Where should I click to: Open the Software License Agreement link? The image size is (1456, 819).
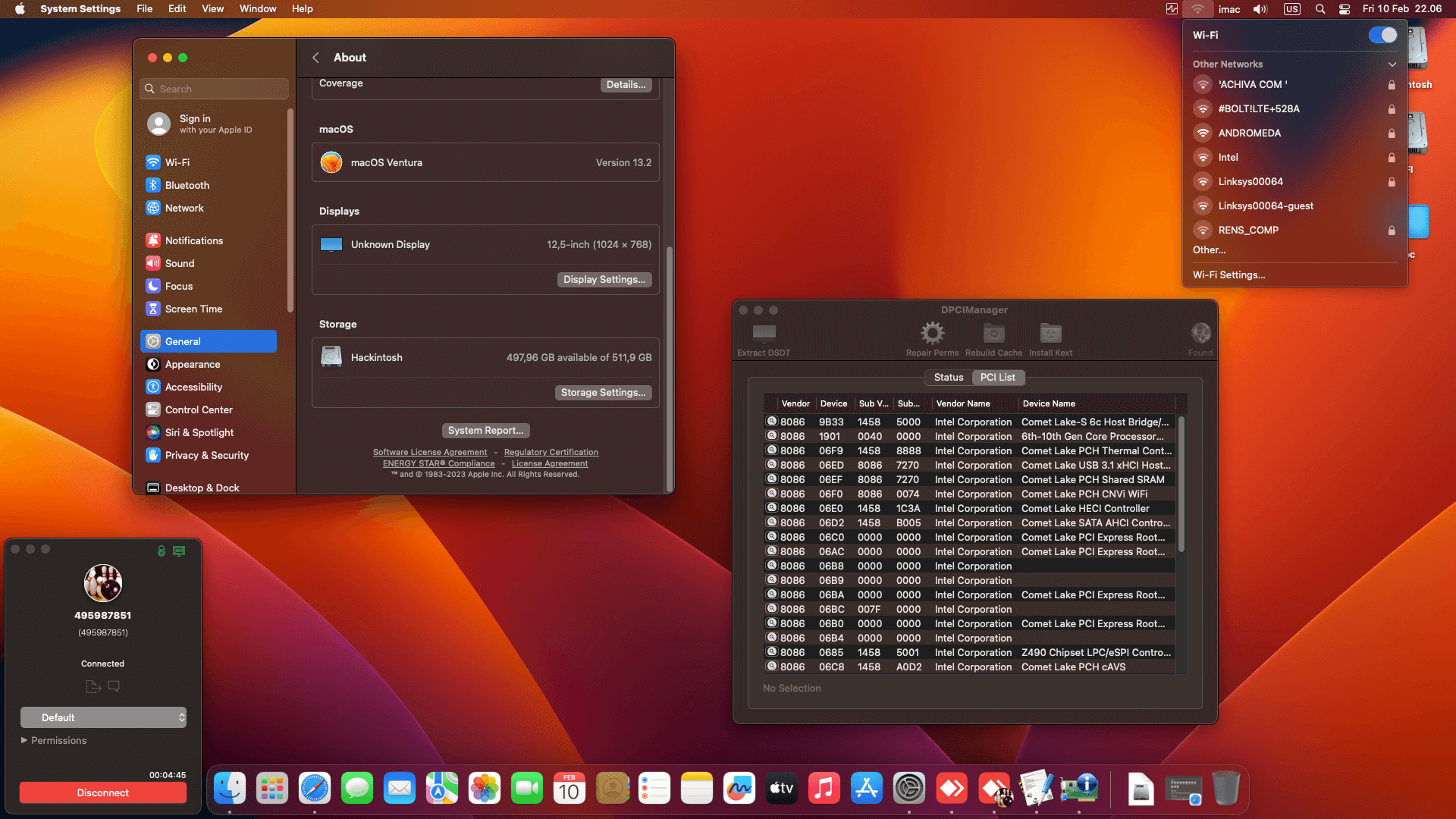[x=430, y=451]
